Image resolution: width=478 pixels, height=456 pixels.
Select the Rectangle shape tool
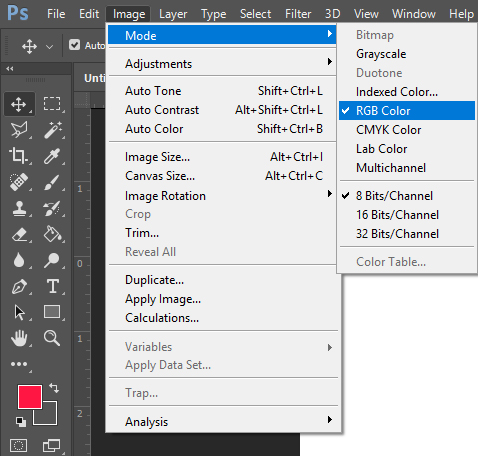52,313
